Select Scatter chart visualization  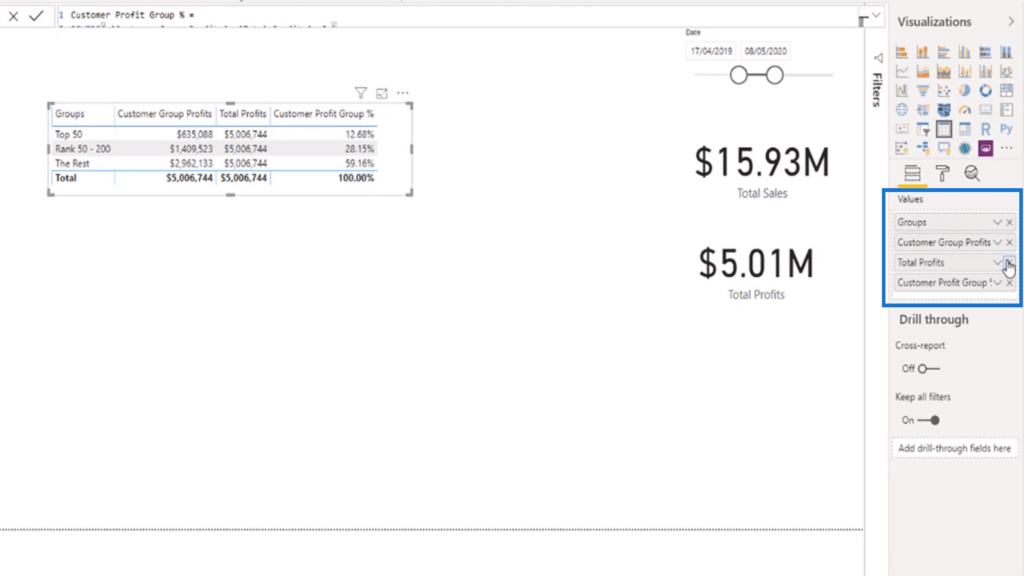944,90
